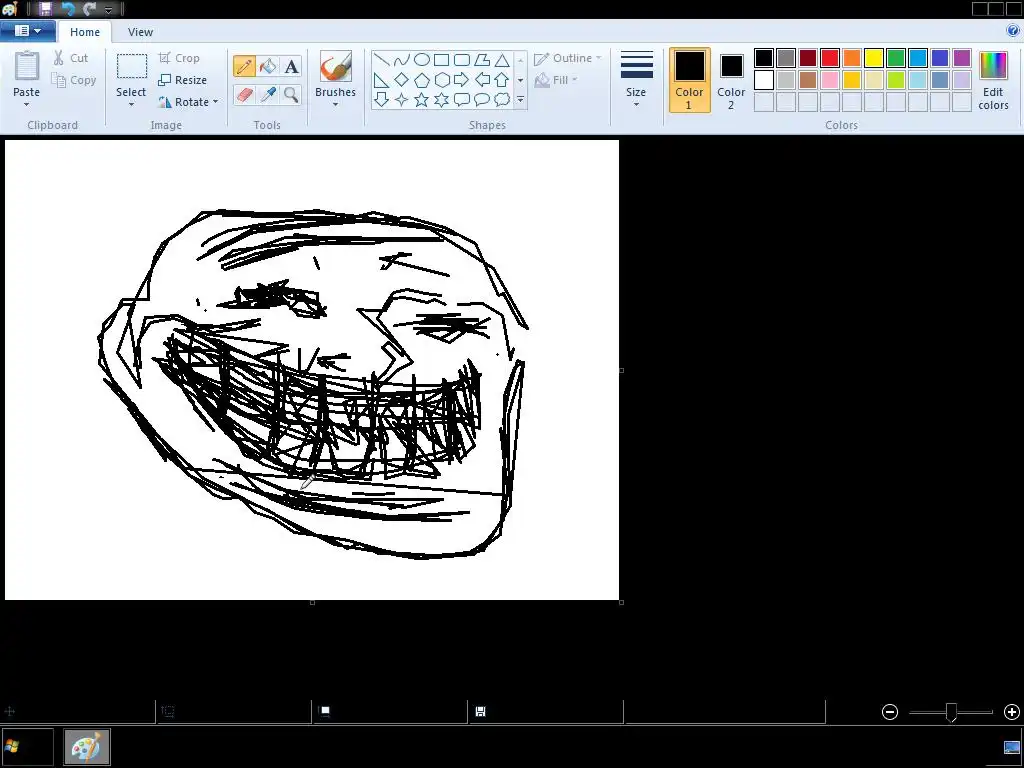Select the Fill with color bucket tool

[268, 66]
